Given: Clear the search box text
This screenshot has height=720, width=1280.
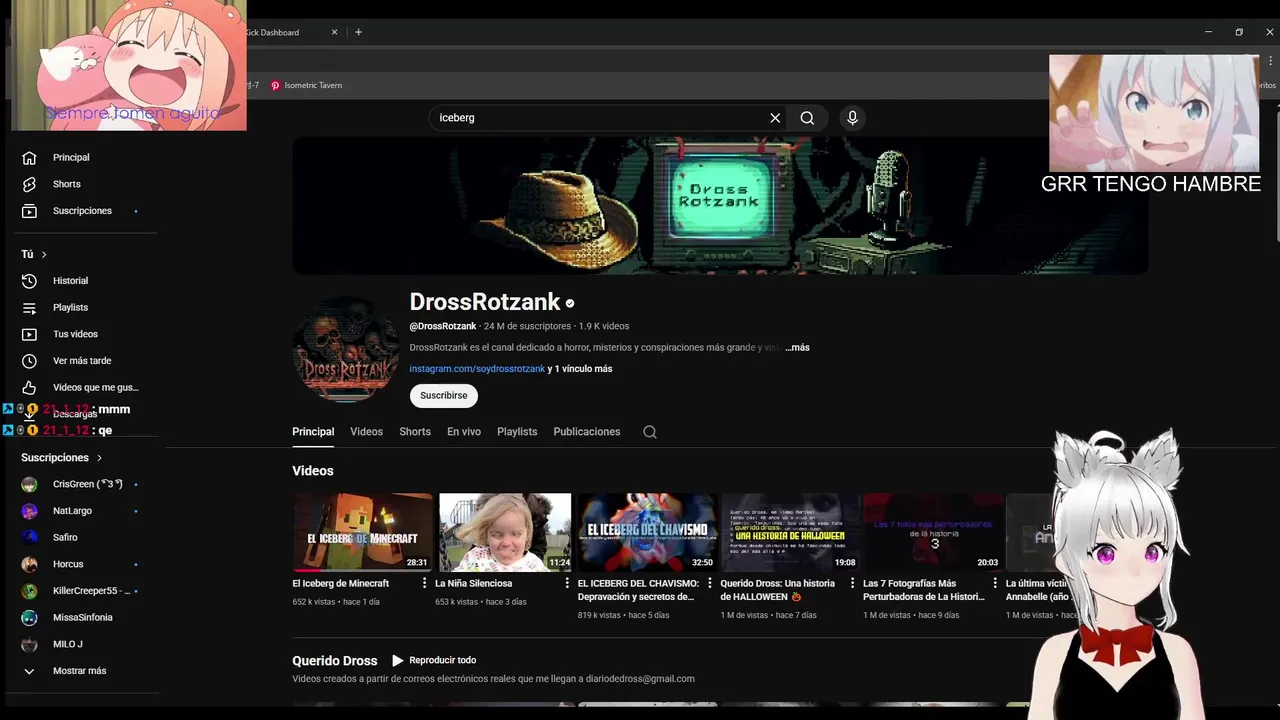Looking at the screenshot, I should (775, 118).
